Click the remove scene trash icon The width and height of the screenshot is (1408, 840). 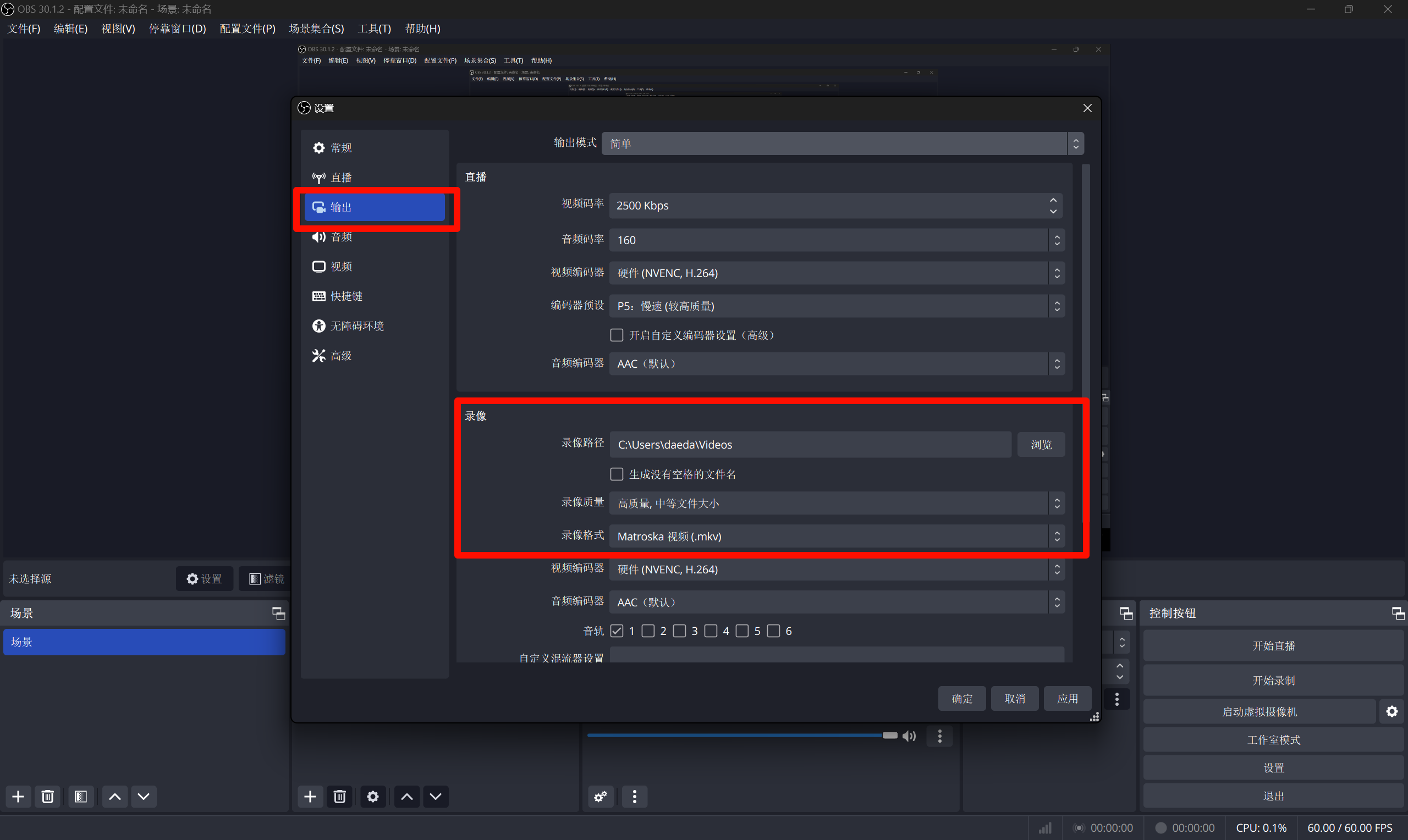[47, 797]
